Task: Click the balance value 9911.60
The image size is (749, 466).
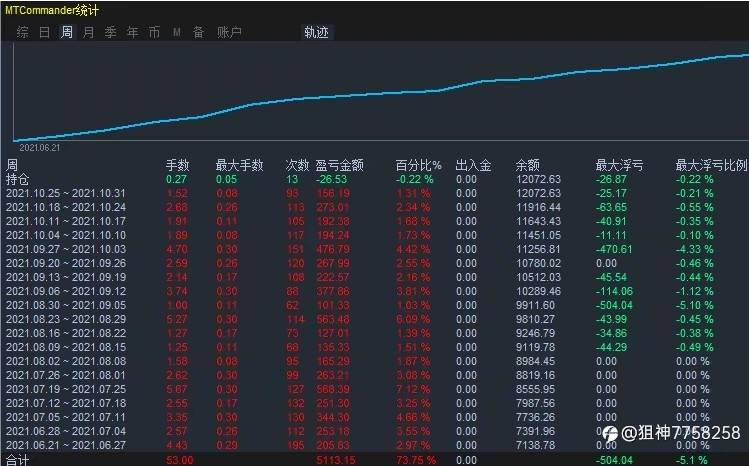Action: (535, 305)
